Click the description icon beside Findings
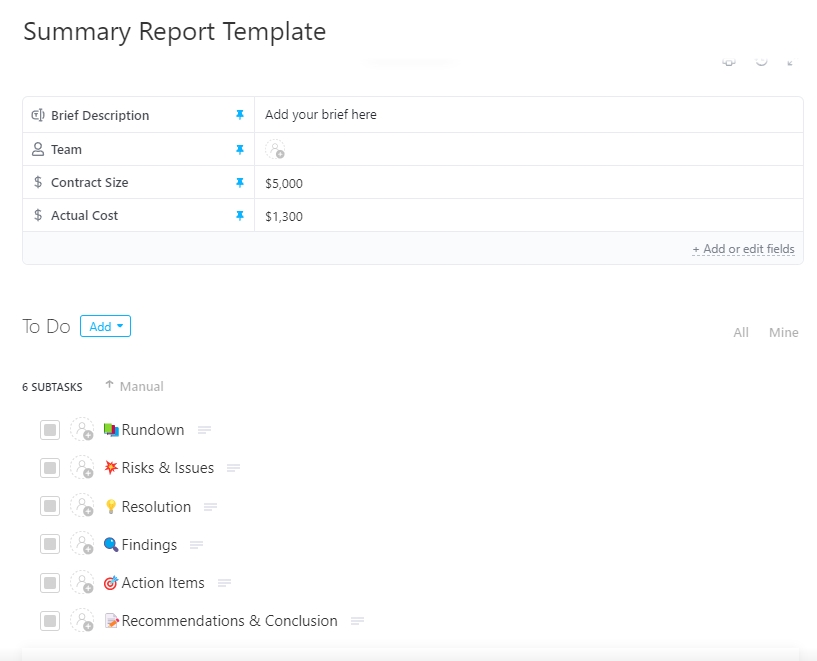The width and height of the screenshot is (817, 661). [x=196, y=545]
